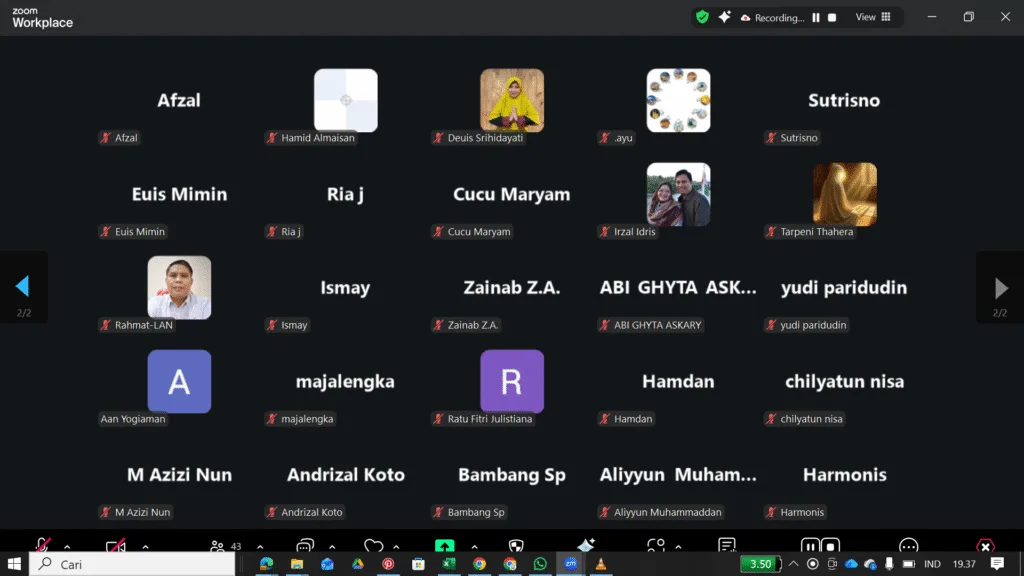Open the View layout menu
This screenshot has height=576, width=1024.
872,17
